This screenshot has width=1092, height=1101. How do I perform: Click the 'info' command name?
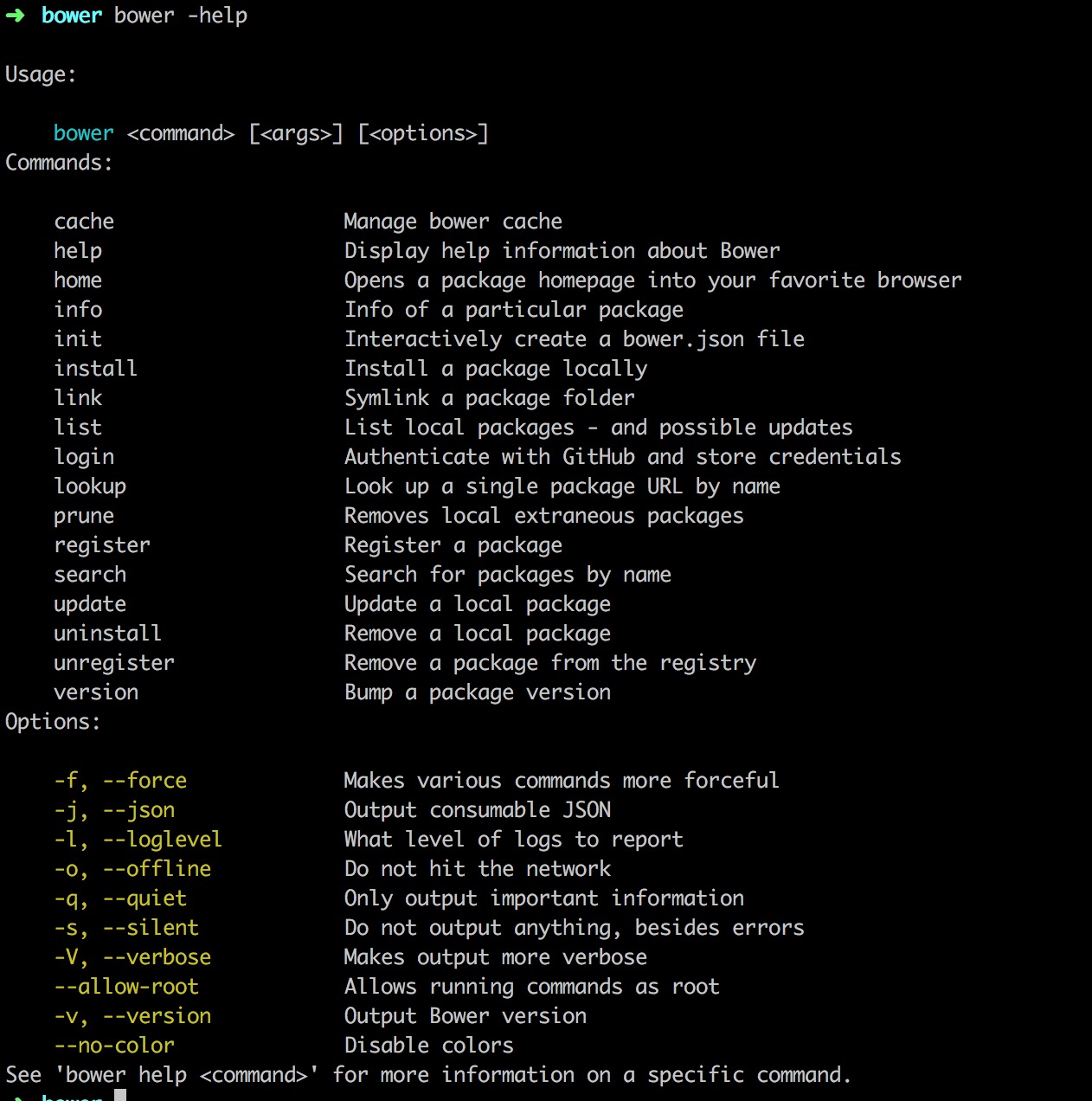pos(78,310)
